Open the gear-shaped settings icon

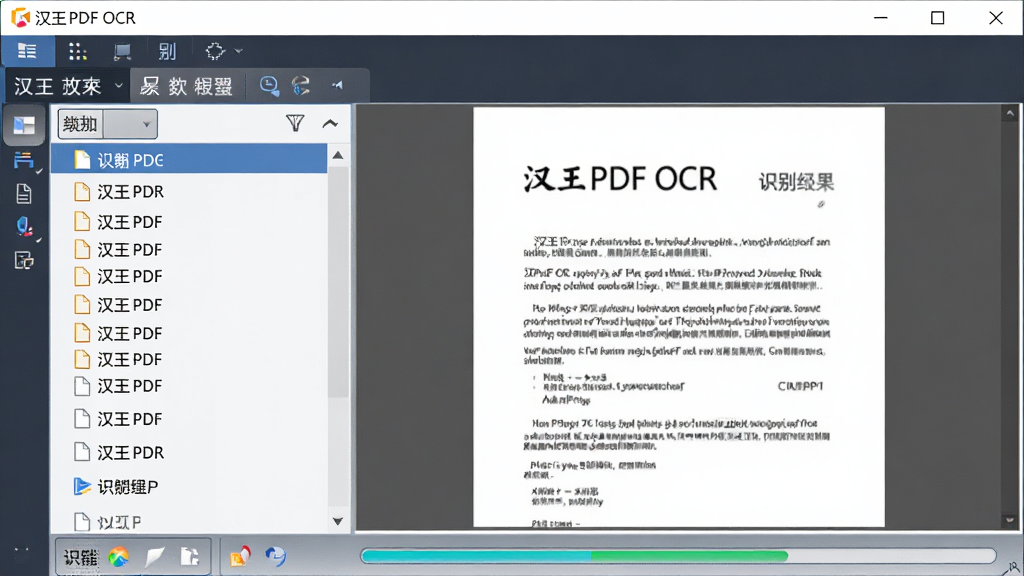(x=215, y=51)
